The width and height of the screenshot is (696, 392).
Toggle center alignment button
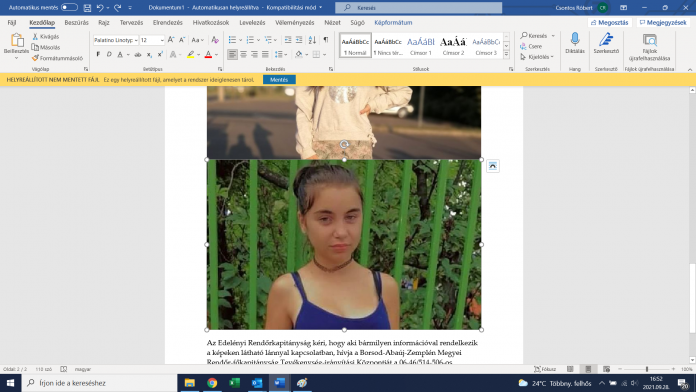coord(243,55)
